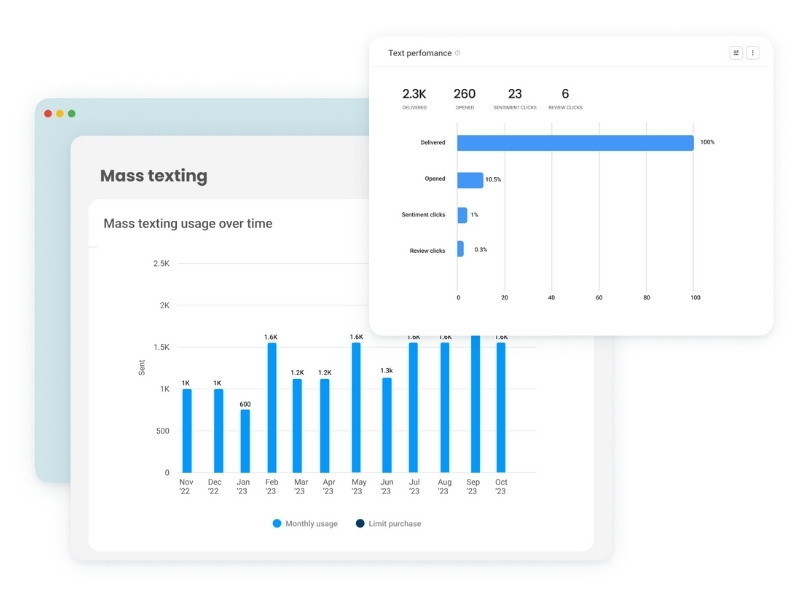Click the red traffic light in window corner

tap(49, 113)
